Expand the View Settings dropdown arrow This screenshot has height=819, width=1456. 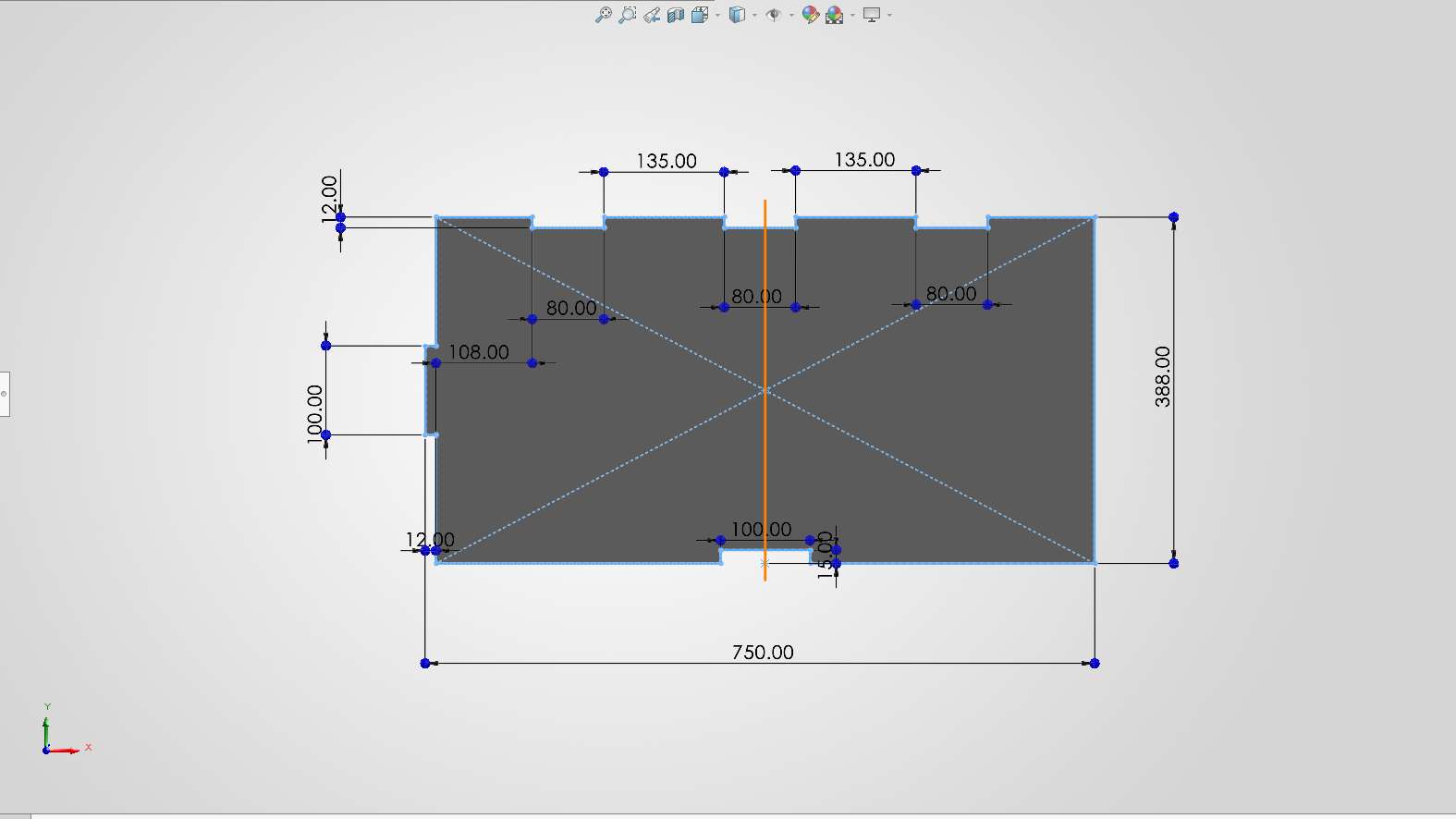click(889, 15)
